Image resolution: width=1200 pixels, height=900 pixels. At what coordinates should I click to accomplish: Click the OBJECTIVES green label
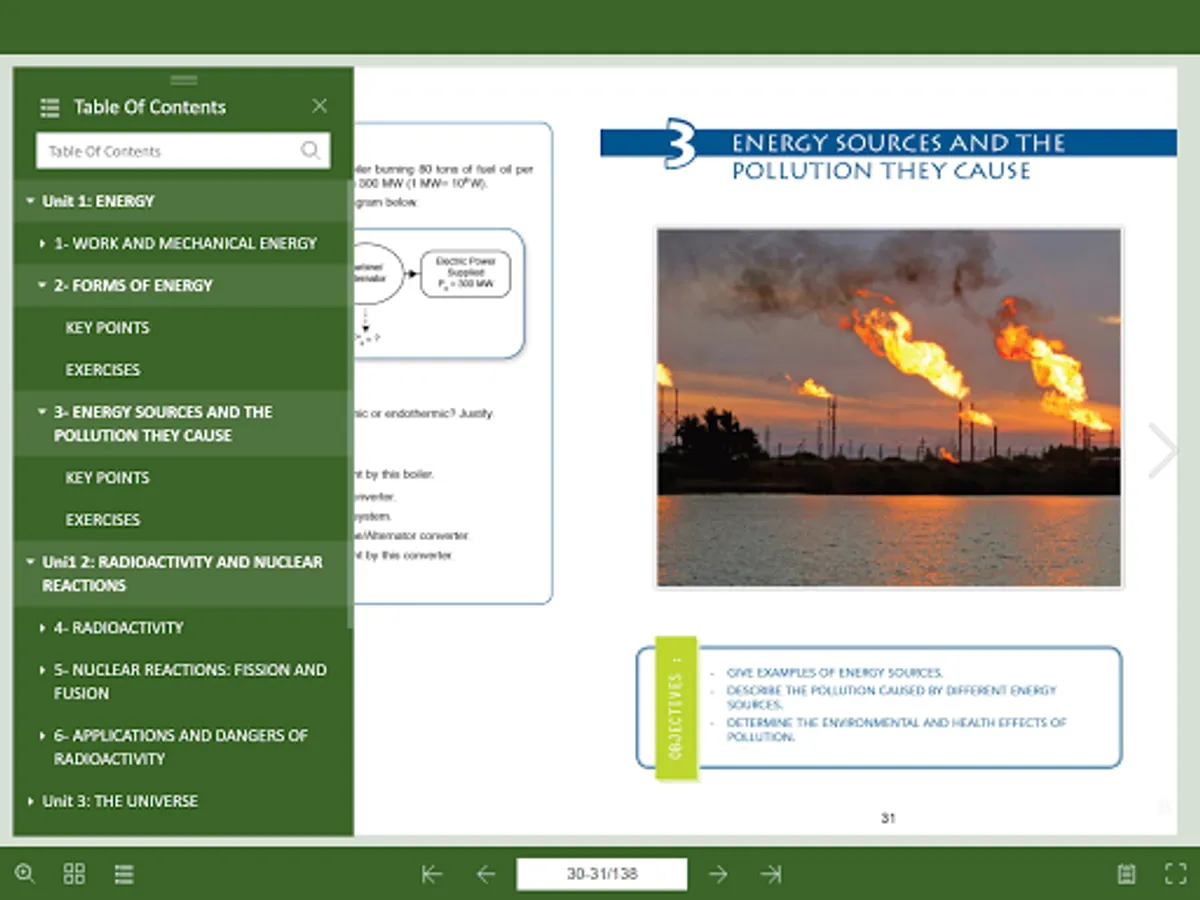(676, 707)
